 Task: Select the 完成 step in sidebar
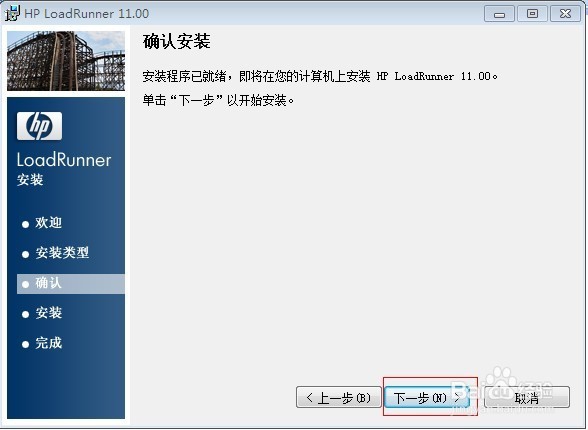pos(48,343)
